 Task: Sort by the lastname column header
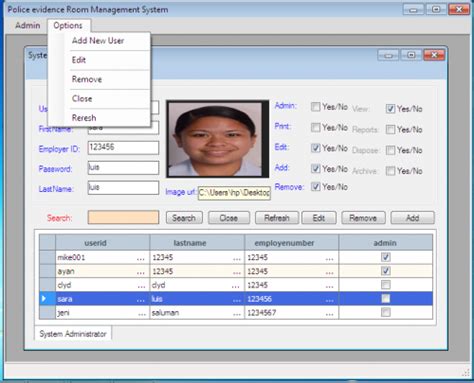pos(197,243)
